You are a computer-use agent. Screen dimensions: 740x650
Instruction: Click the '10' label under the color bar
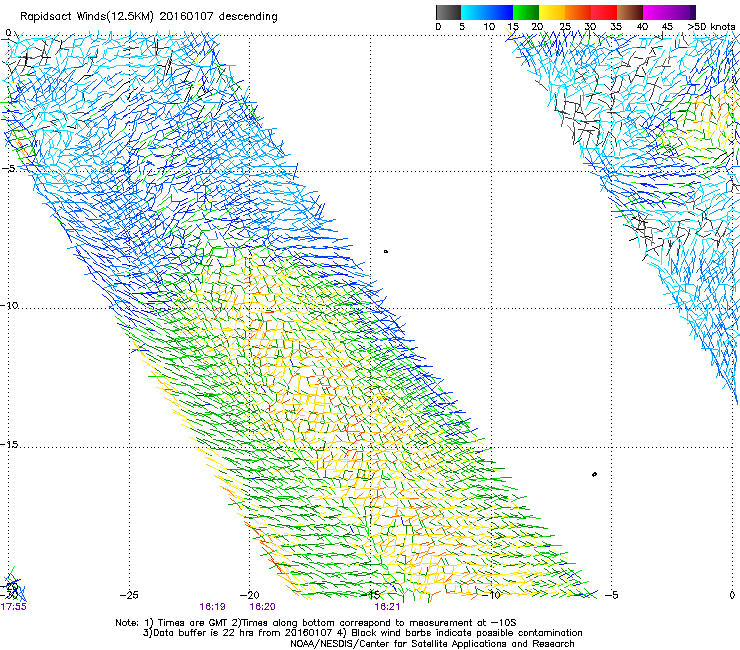(489, 27)
